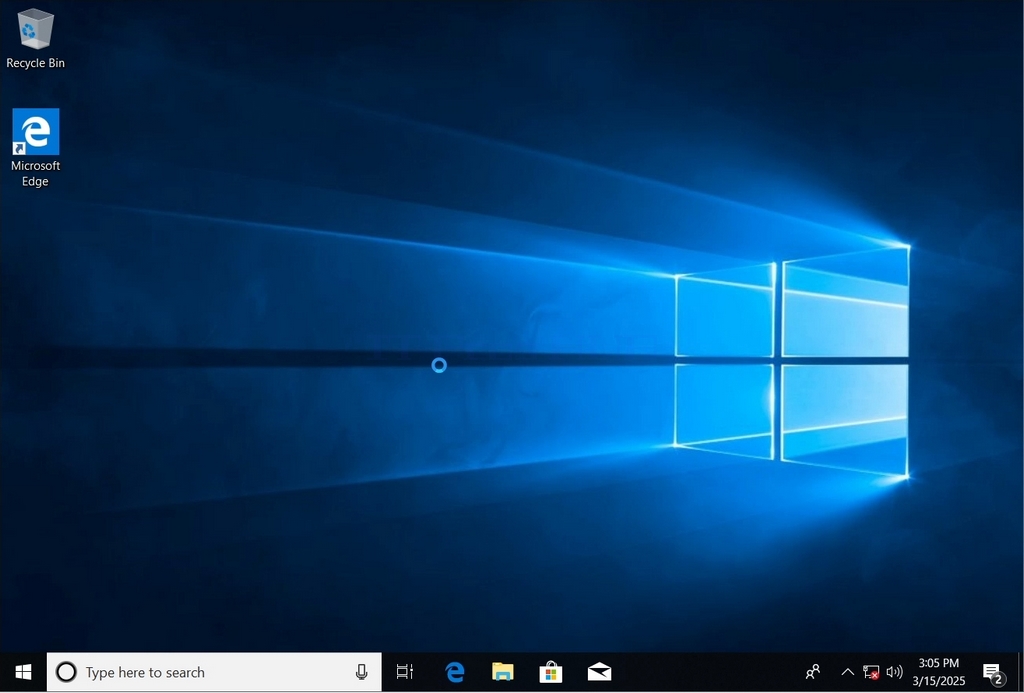The image size is (1024, 693).
Task: Select the Microsoft Edge desktop shortcut
Action: click(x=35, y=148)
